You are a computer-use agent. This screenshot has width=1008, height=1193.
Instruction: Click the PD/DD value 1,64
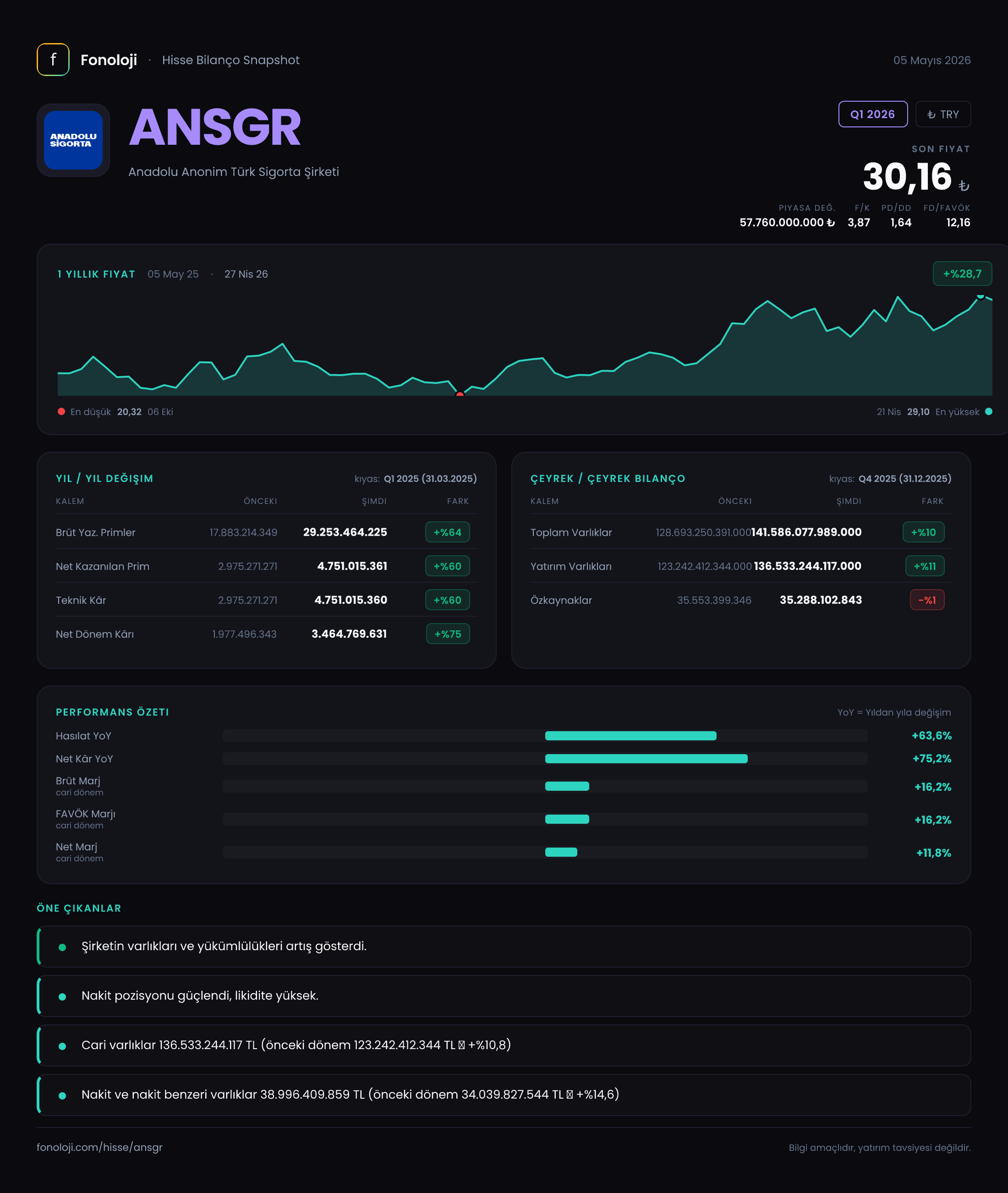(x=901, y=222)
